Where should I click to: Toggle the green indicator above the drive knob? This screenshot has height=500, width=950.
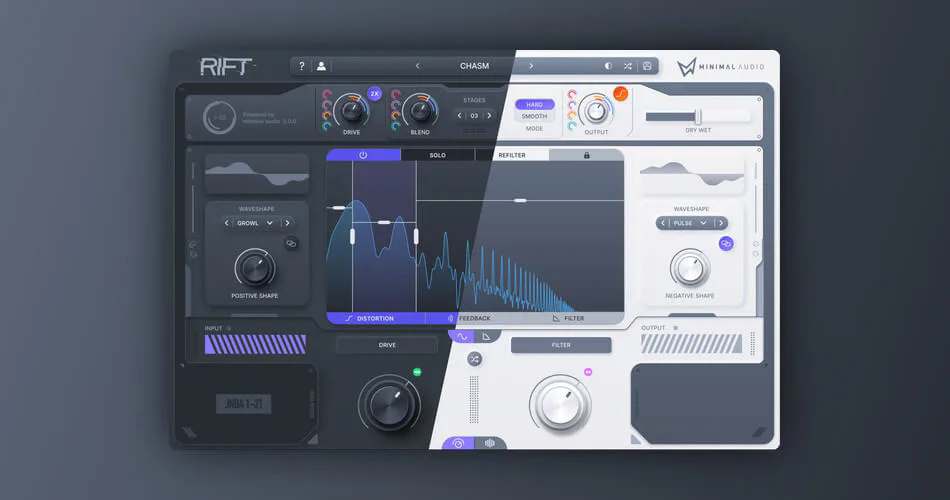[417, 372]
